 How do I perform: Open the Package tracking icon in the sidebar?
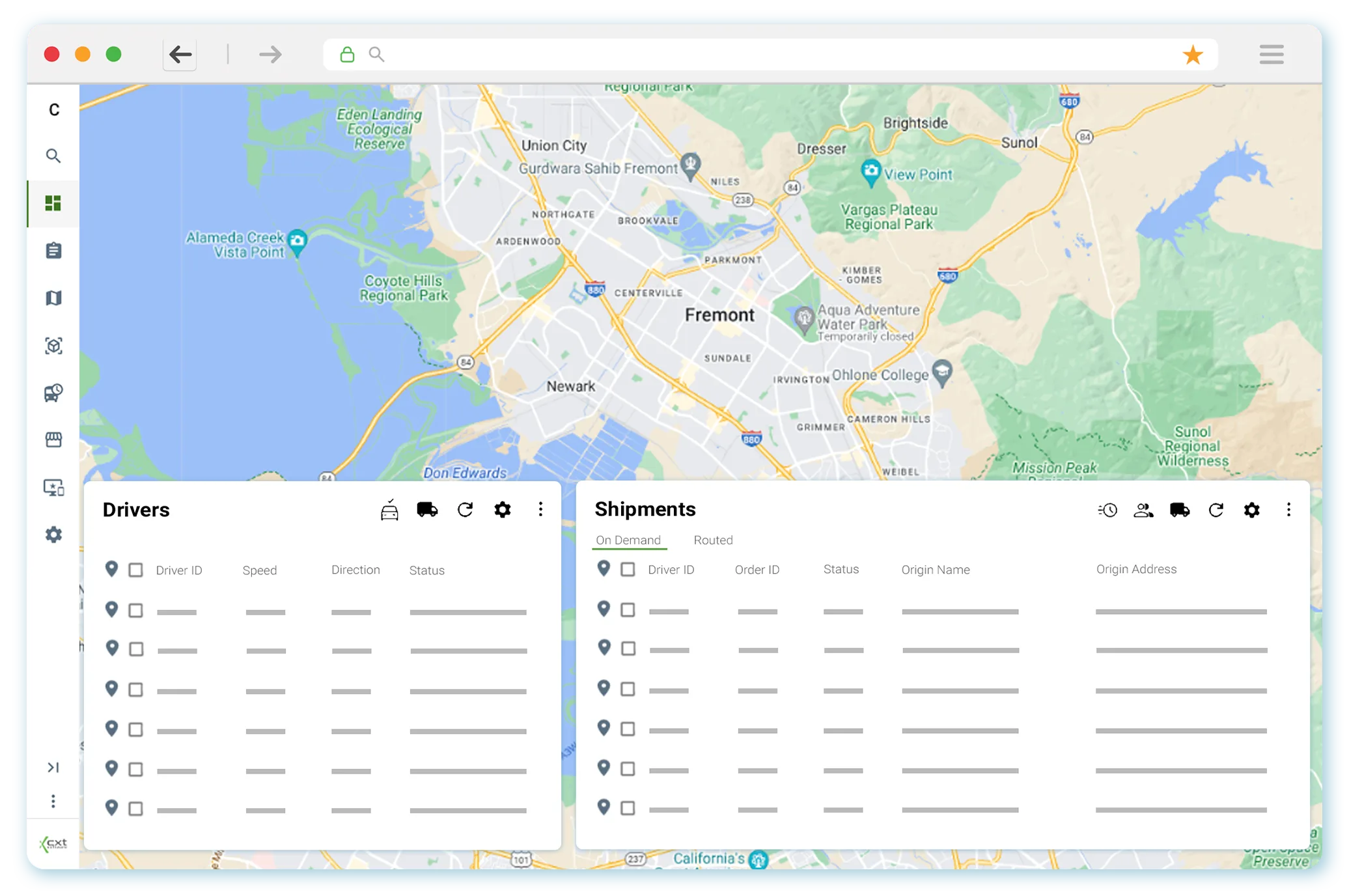point(53,346)
